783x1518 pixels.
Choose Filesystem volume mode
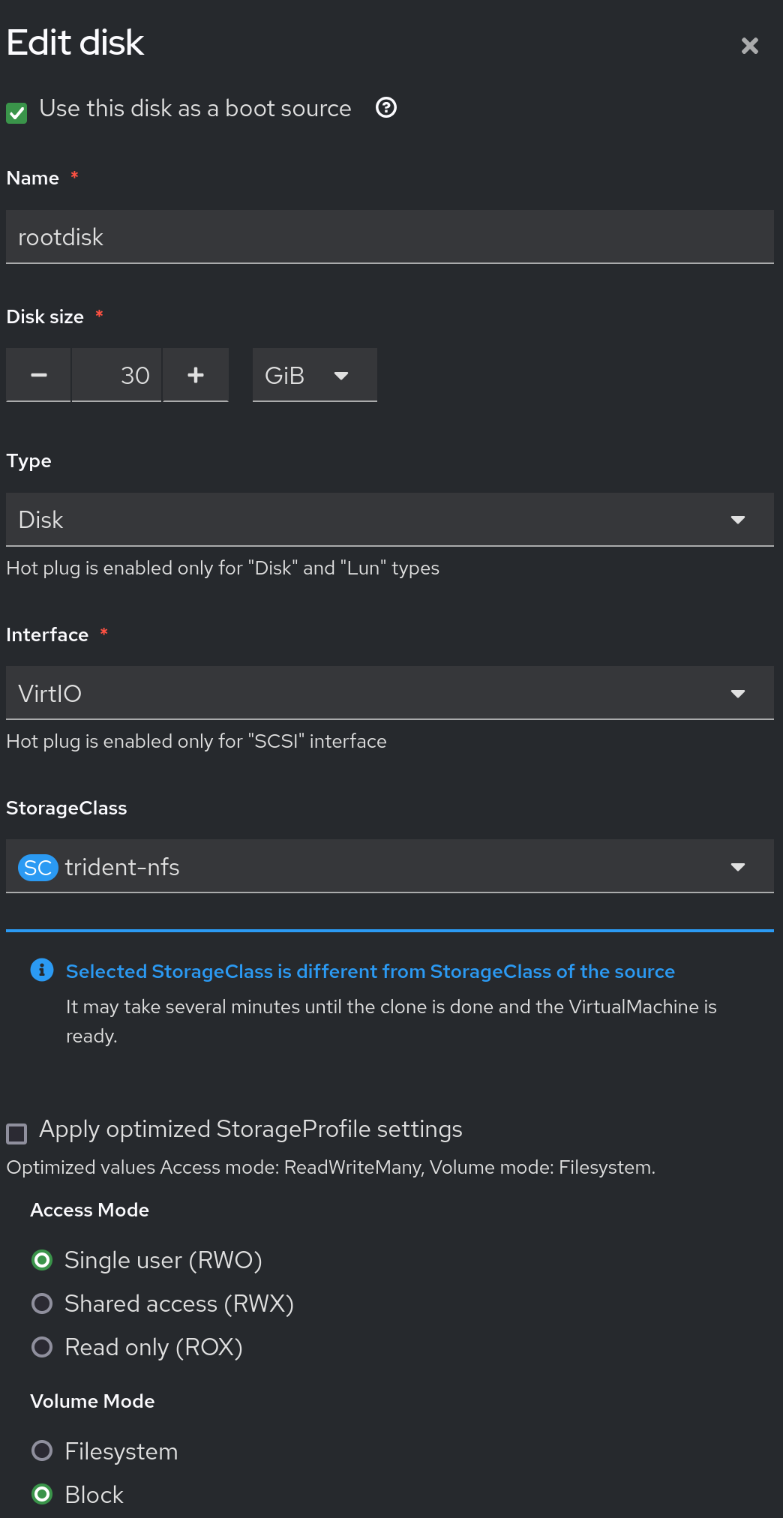click(42, 1451)
